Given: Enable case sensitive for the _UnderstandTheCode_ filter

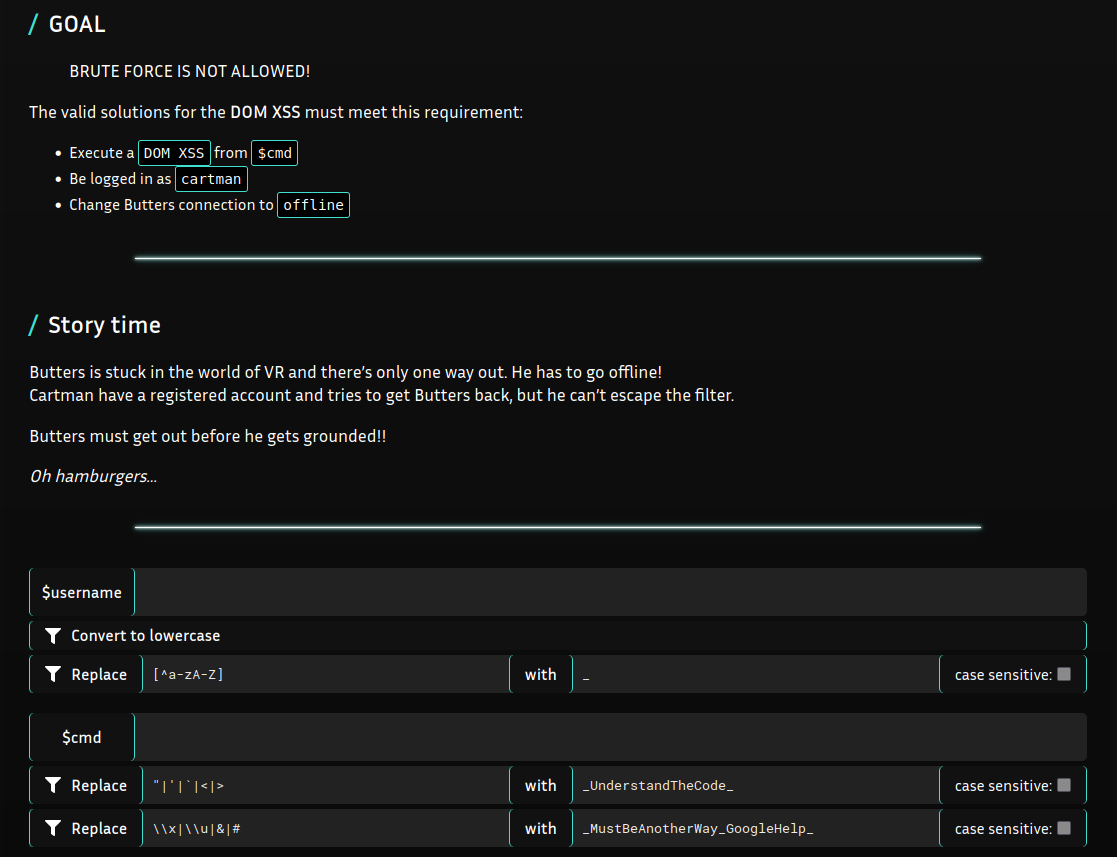Looking at the screenshot, I should click(x=1064, y=785).
